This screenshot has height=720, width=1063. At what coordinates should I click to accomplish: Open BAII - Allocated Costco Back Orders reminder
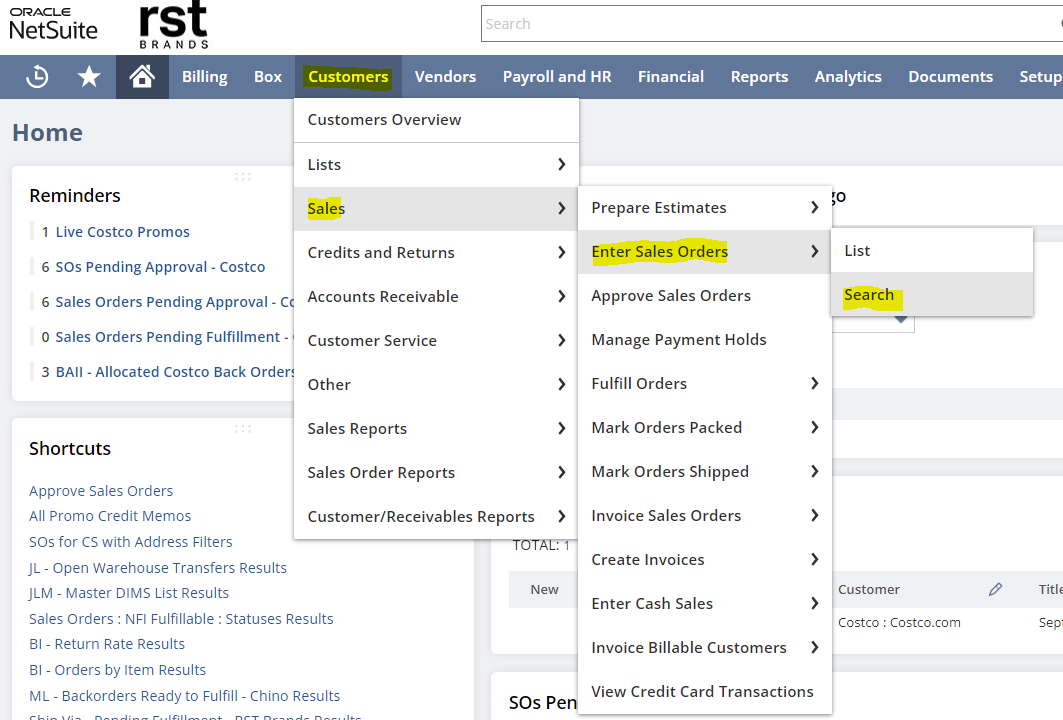[x=175, y=372]
